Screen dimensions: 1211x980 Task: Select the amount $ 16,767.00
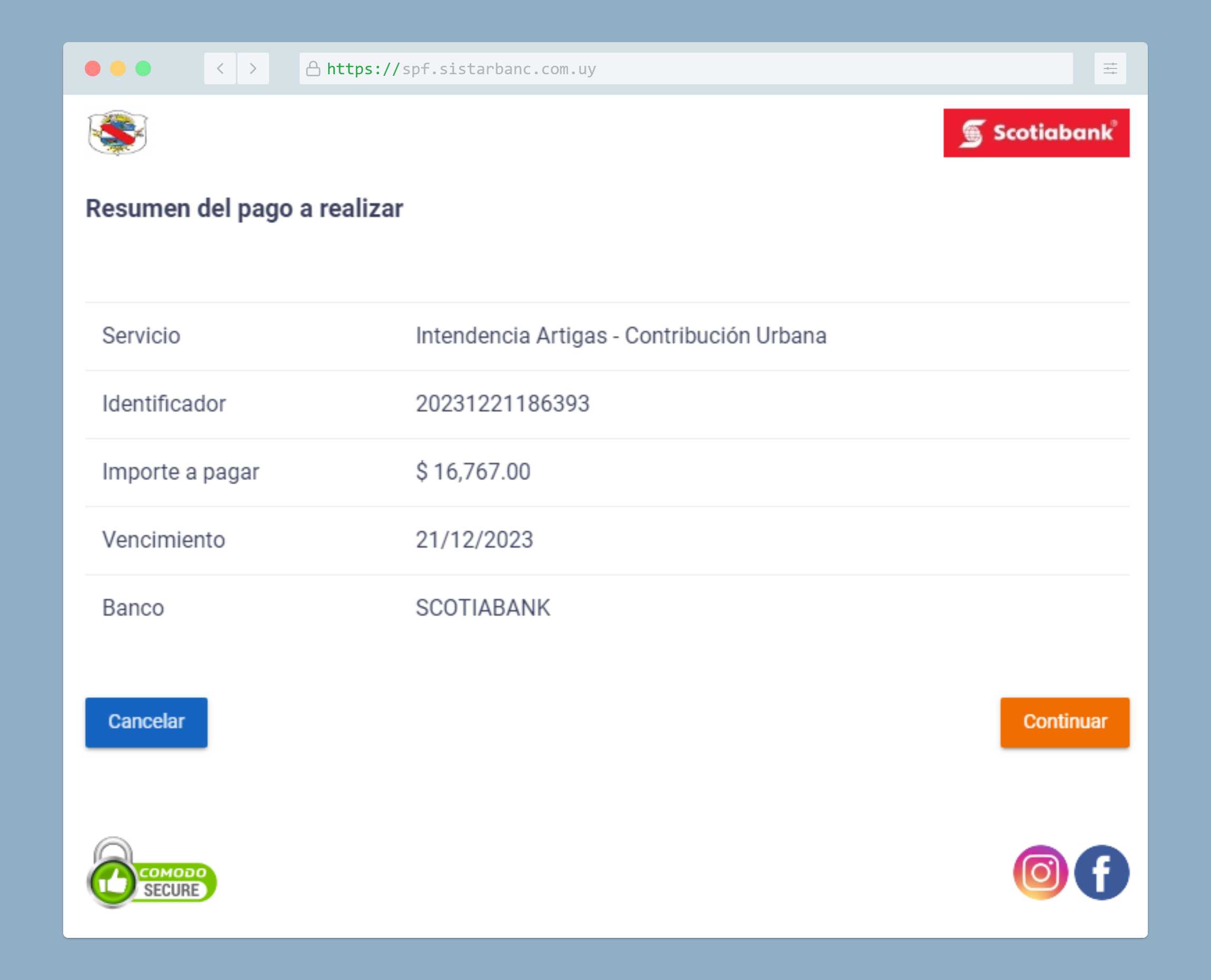(x=473, y=472)
